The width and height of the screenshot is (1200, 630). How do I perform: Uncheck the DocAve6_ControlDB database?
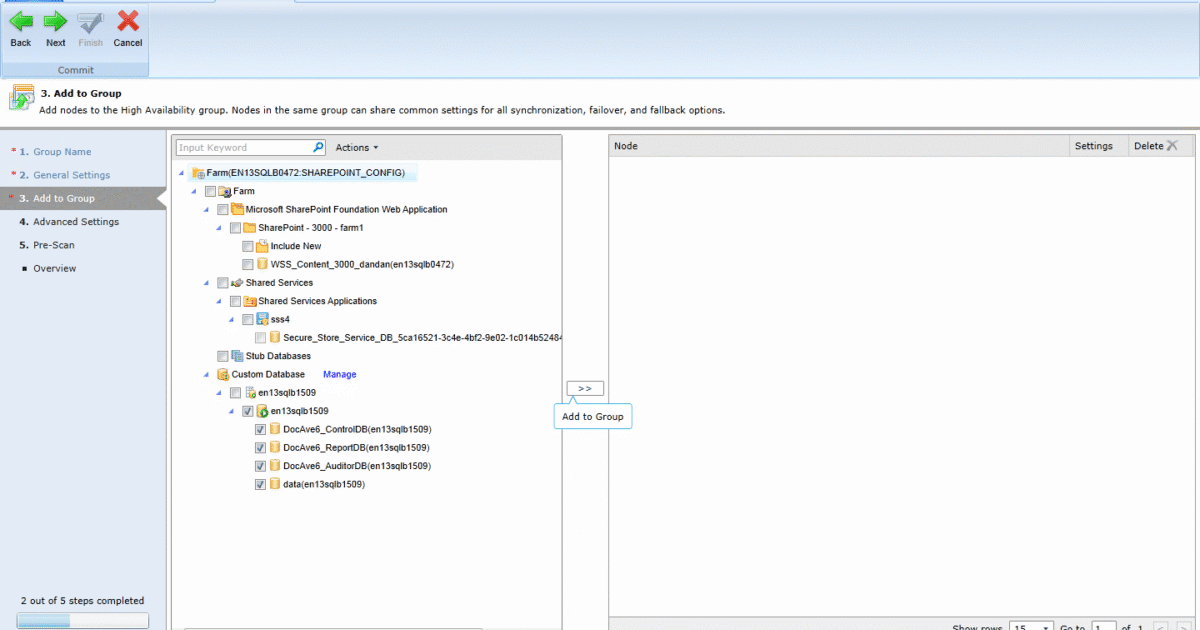coord(260,429)
